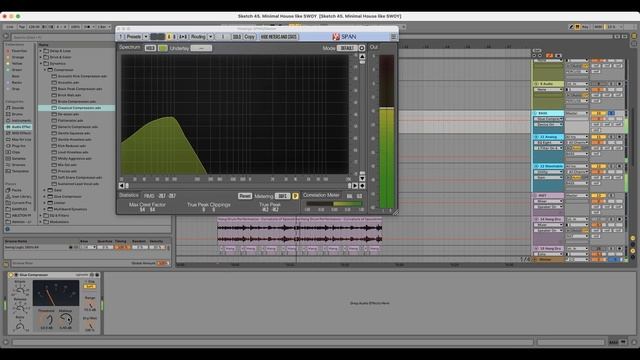
Task: Toggle Glue Compressor device activator
Action: pyautogui.click(x=11, y=275)
